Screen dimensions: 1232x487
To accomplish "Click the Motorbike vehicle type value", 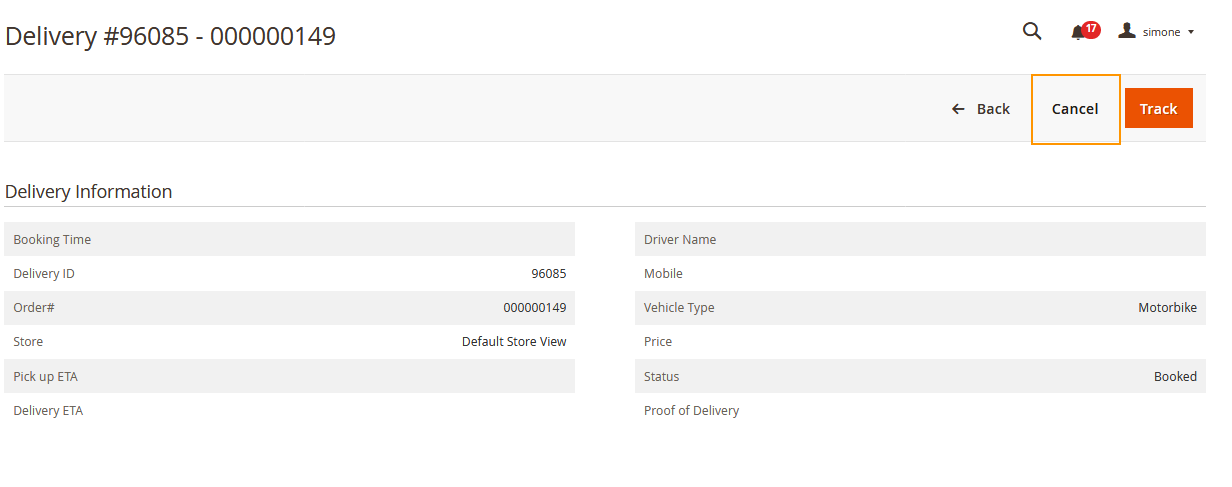I will (1167, 308).
